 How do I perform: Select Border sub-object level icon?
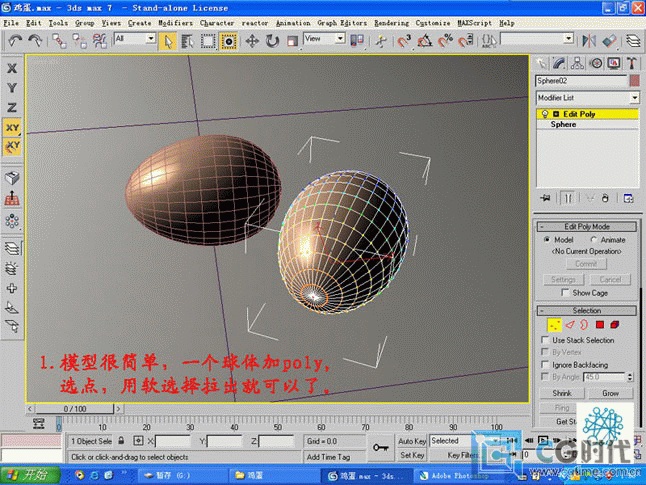click(584, 325)
